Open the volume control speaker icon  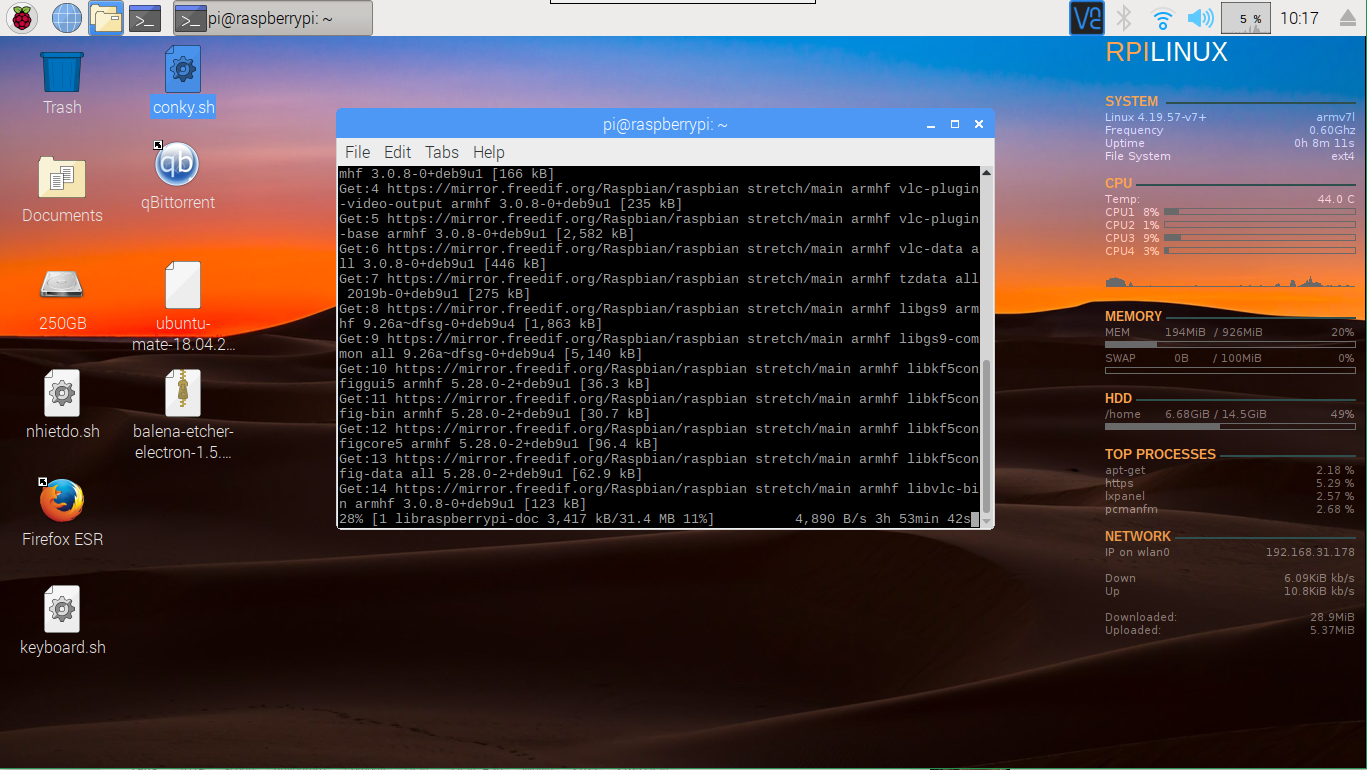point(1200,18)
